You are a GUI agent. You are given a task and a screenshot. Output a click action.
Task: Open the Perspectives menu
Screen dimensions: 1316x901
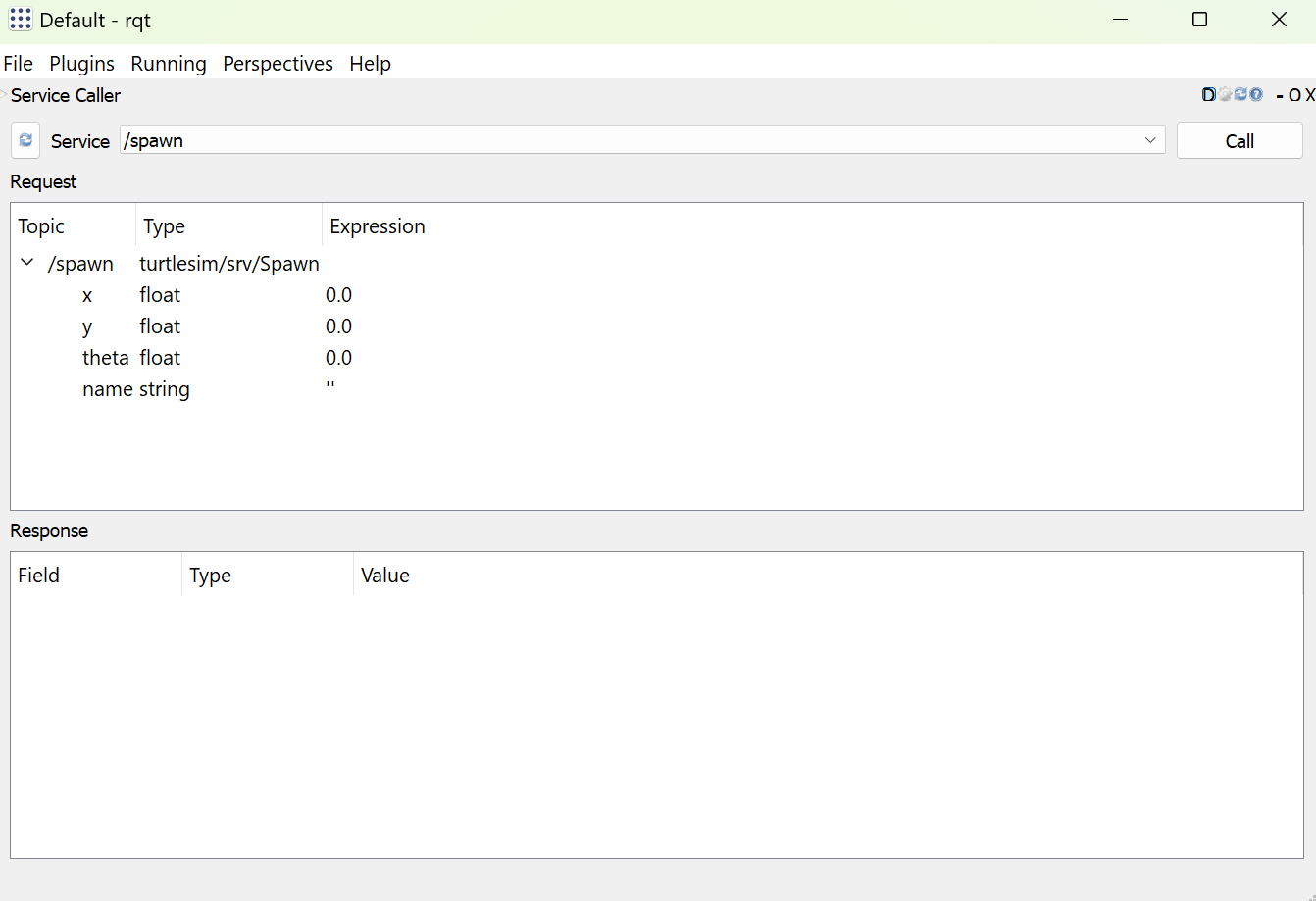[x=278, y=64]
